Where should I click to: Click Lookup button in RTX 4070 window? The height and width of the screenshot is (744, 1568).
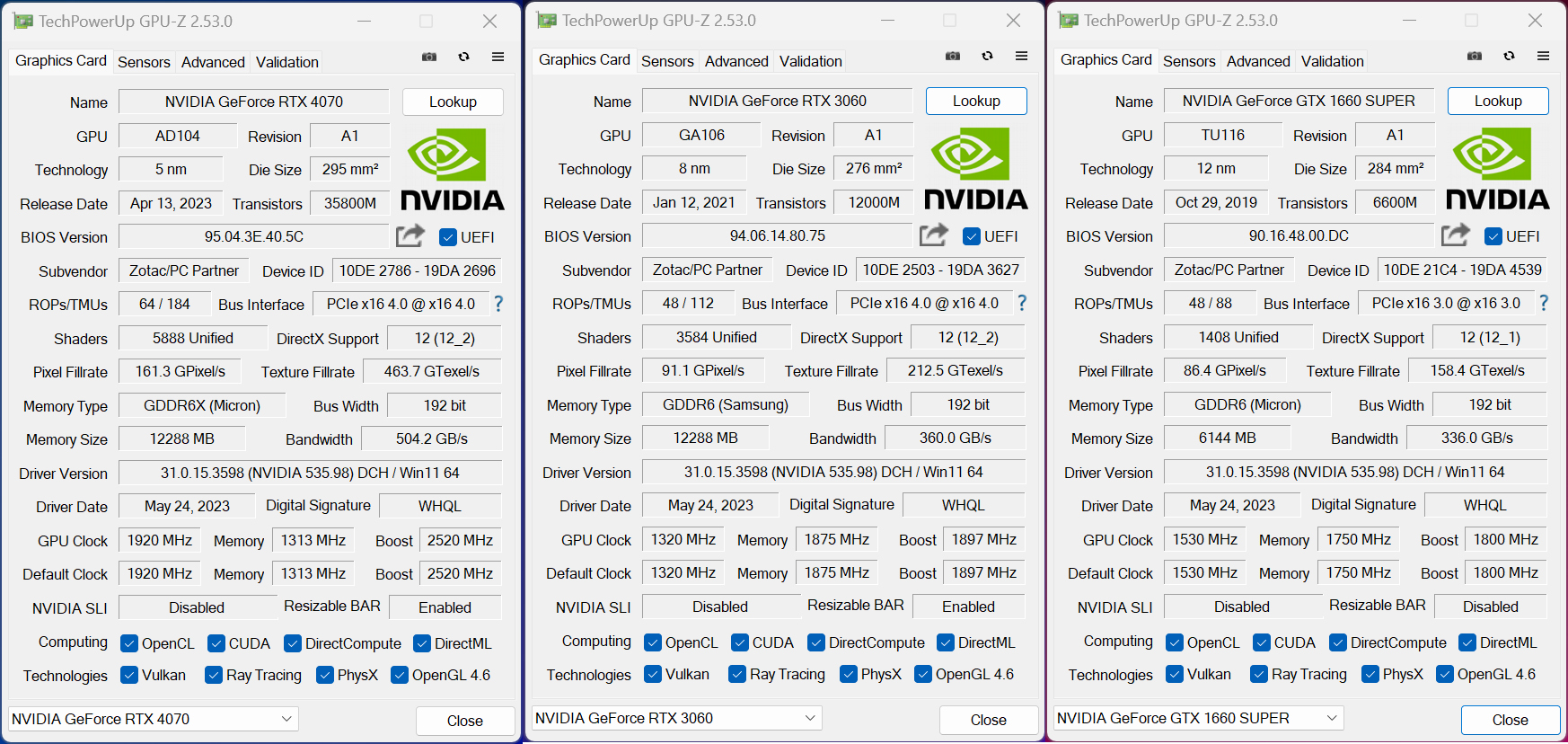(453, 102)
